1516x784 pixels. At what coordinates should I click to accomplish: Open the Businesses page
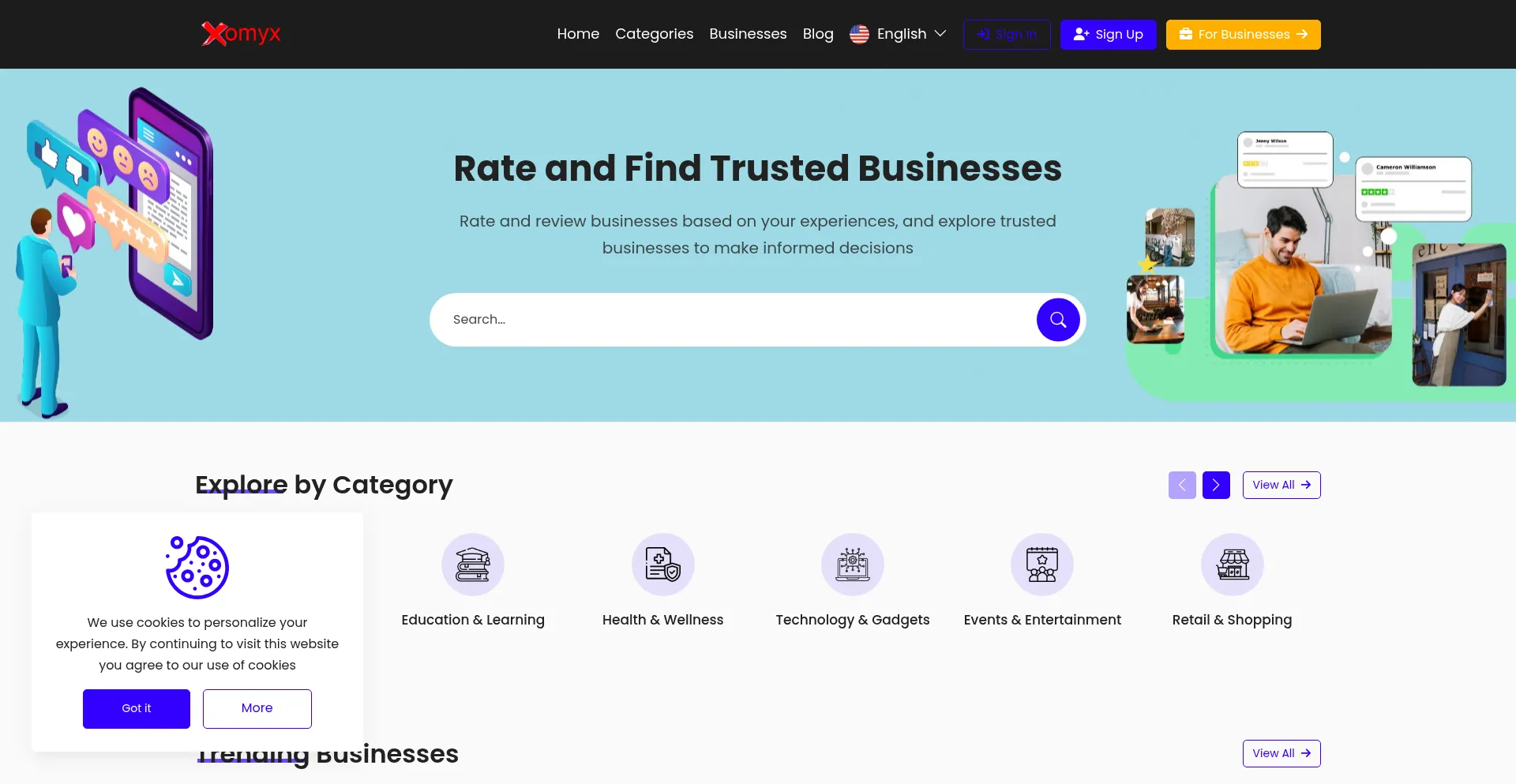(x=748, y=34)
